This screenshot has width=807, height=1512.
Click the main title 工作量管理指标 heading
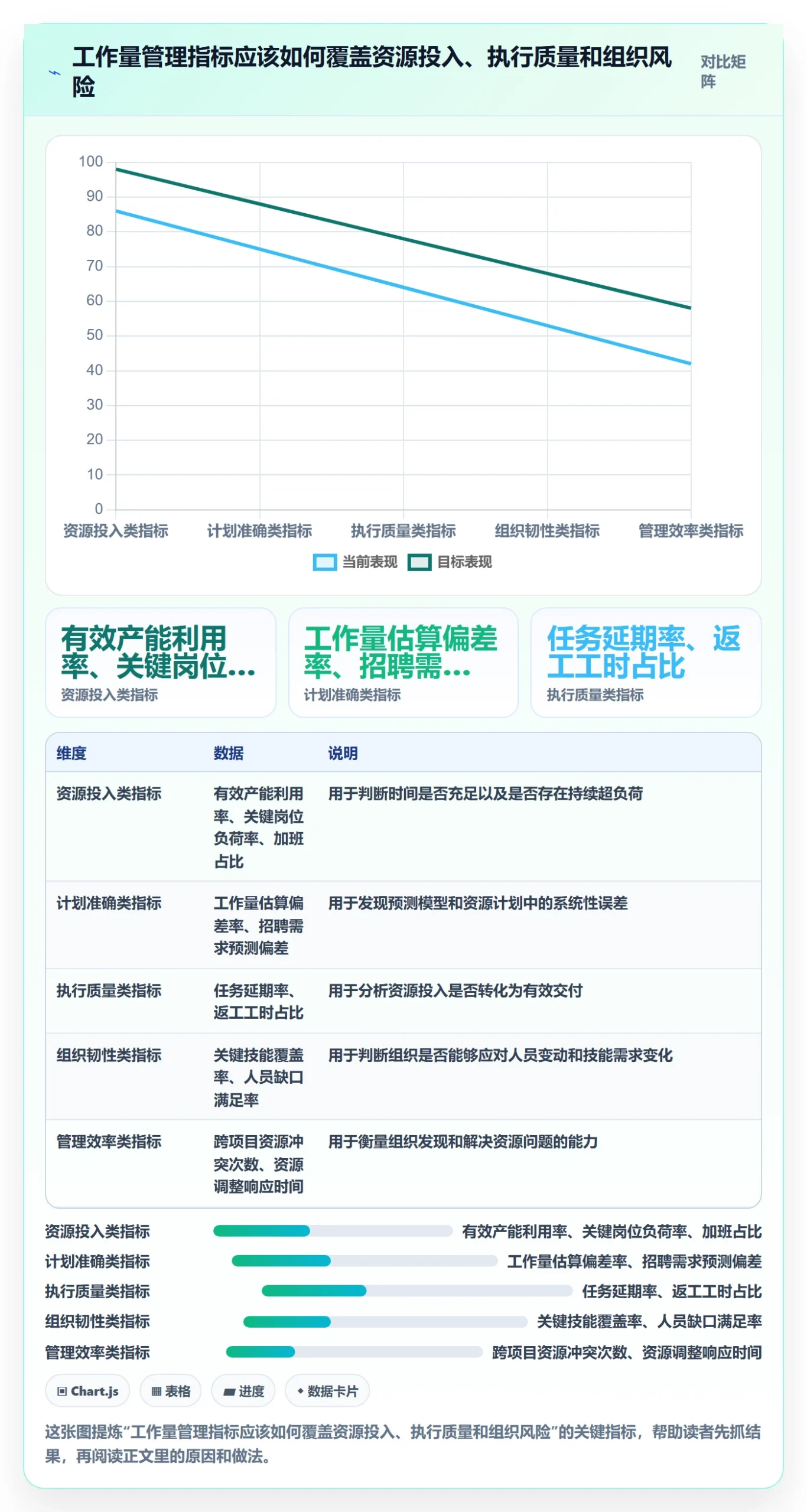pyautogui.click(x=372, y=71)
